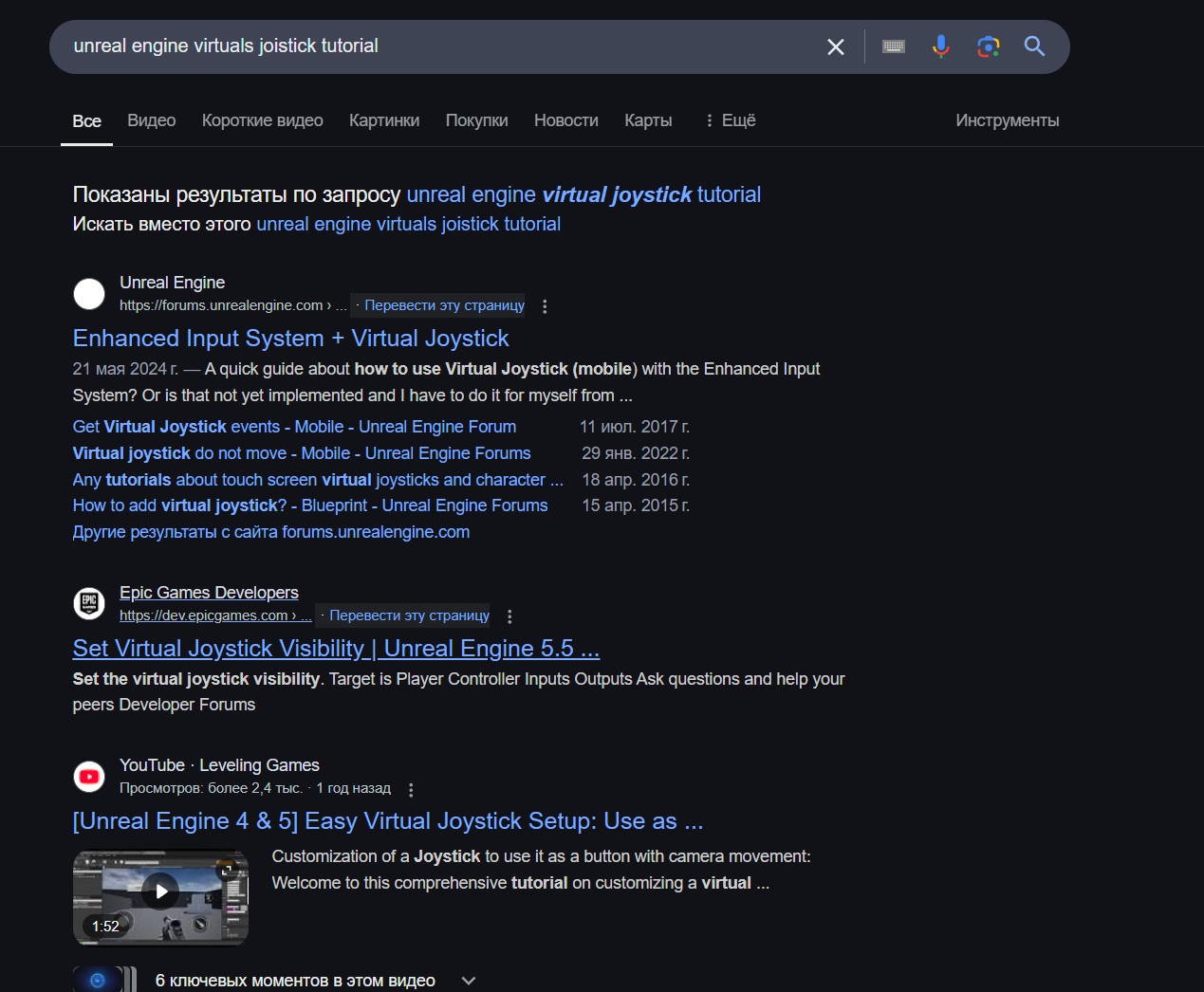Open Any tutorials about touch screen link
The image size is (1204, 992).
(x=318, y=480)
